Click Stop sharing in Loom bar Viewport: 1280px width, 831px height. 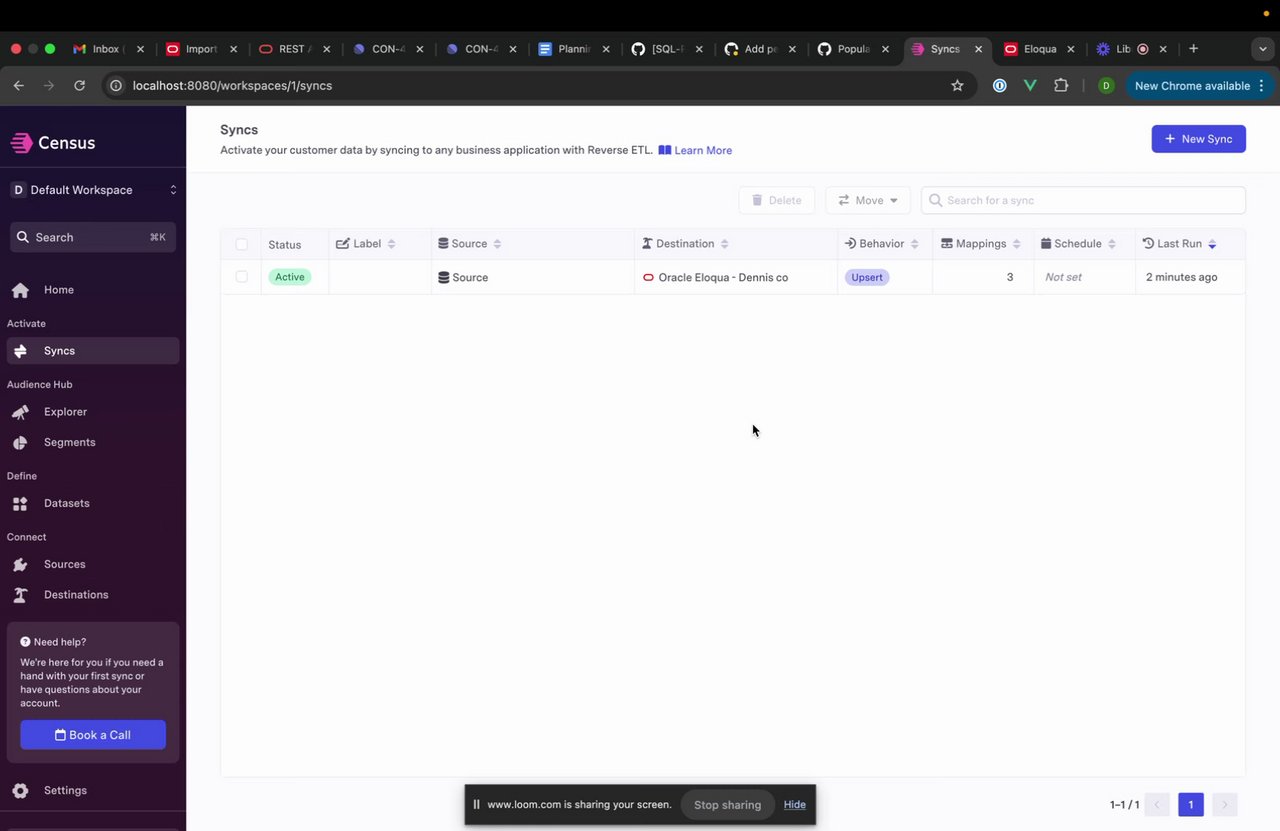(x=727, y=805)
